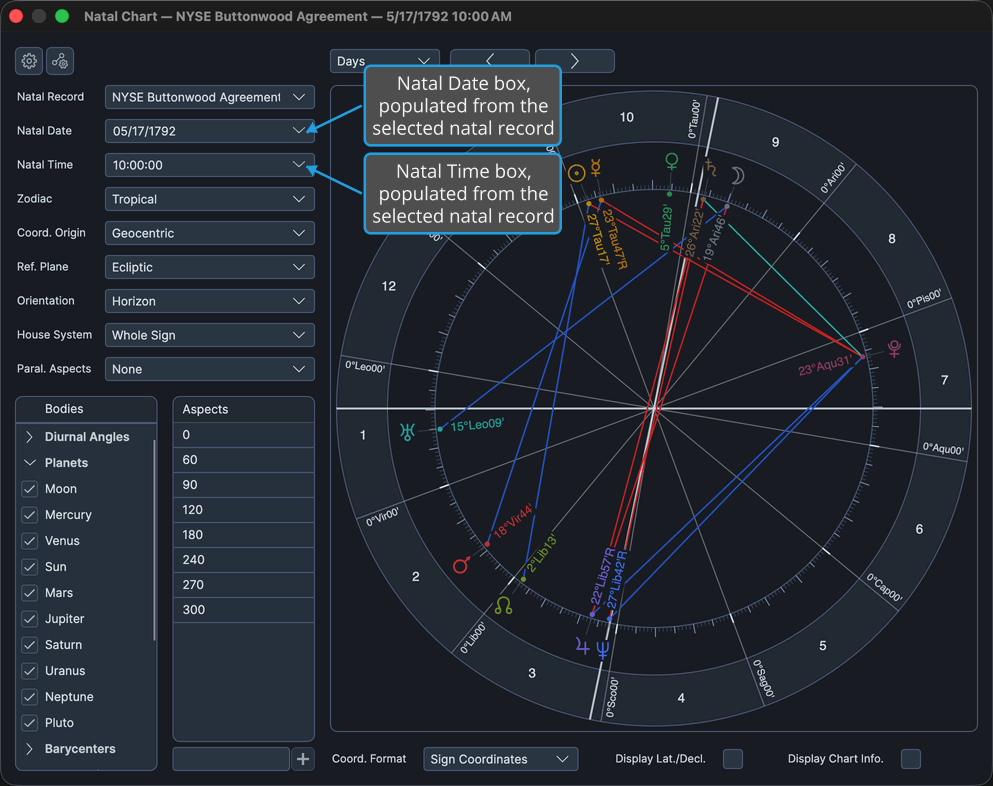
Task: Select the Sun glyph on the chart
Action: click(576, 173)
